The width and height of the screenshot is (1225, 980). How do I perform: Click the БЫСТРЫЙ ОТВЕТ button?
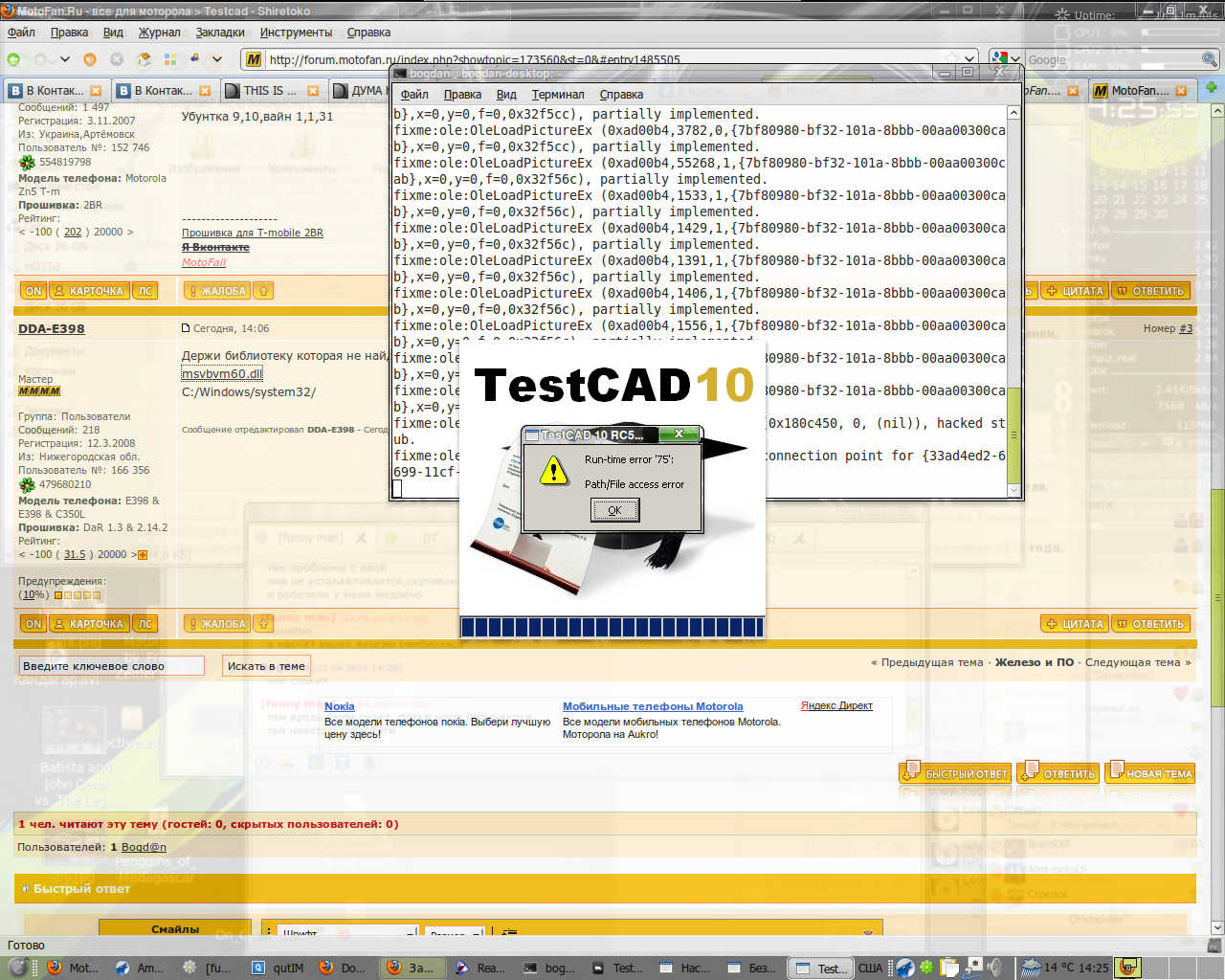[955, 773]
